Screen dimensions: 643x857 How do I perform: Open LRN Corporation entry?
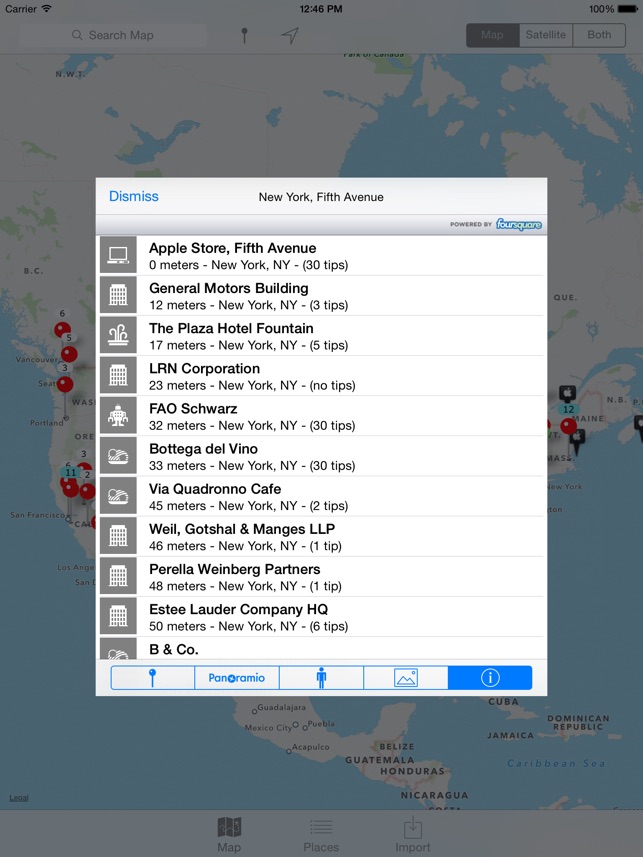tap(322, 376)
